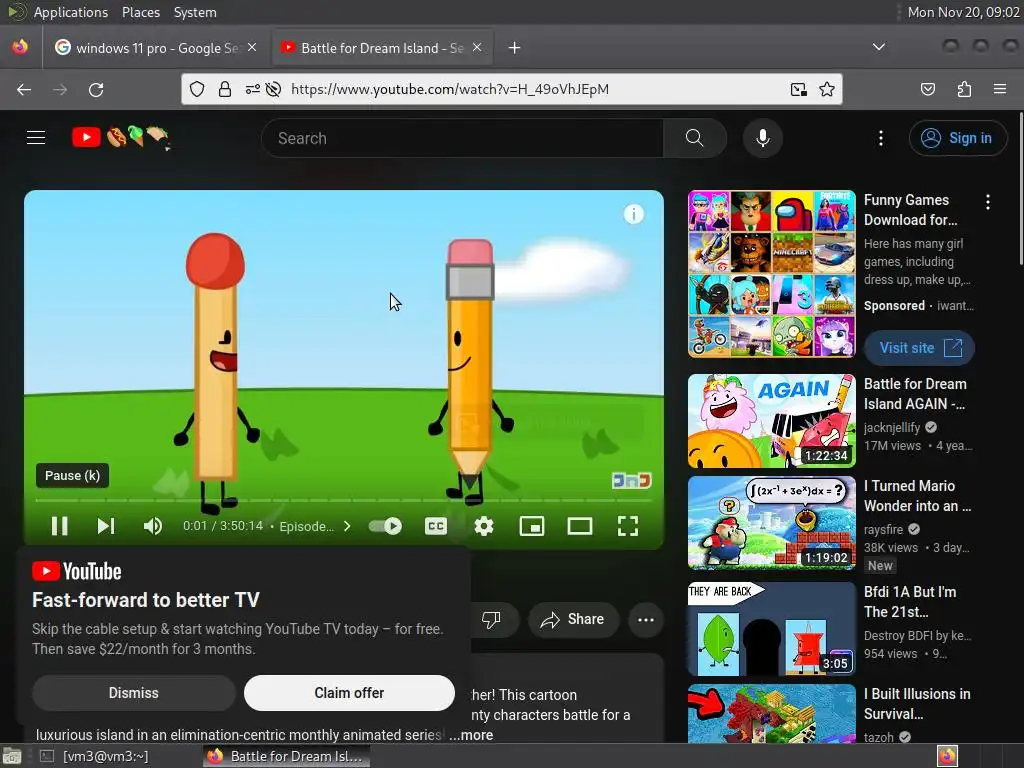
Task: Open the Applications menu
Action: (x=71, y=12)
